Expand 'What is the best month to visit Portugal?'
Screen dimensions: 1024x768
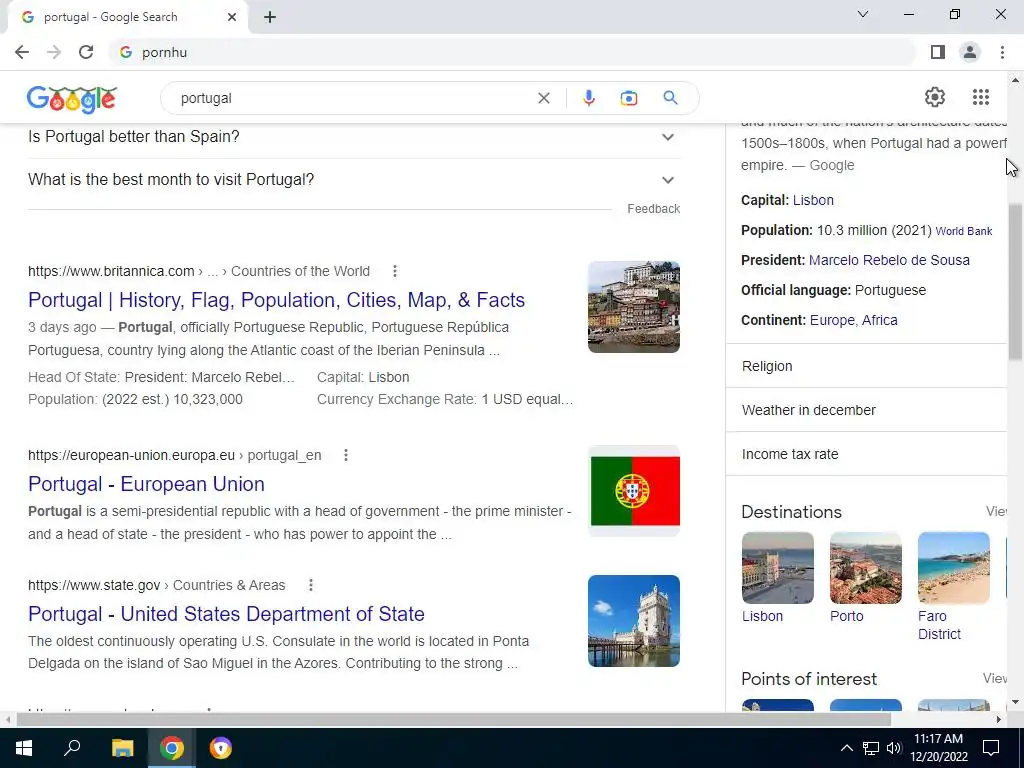354,180
